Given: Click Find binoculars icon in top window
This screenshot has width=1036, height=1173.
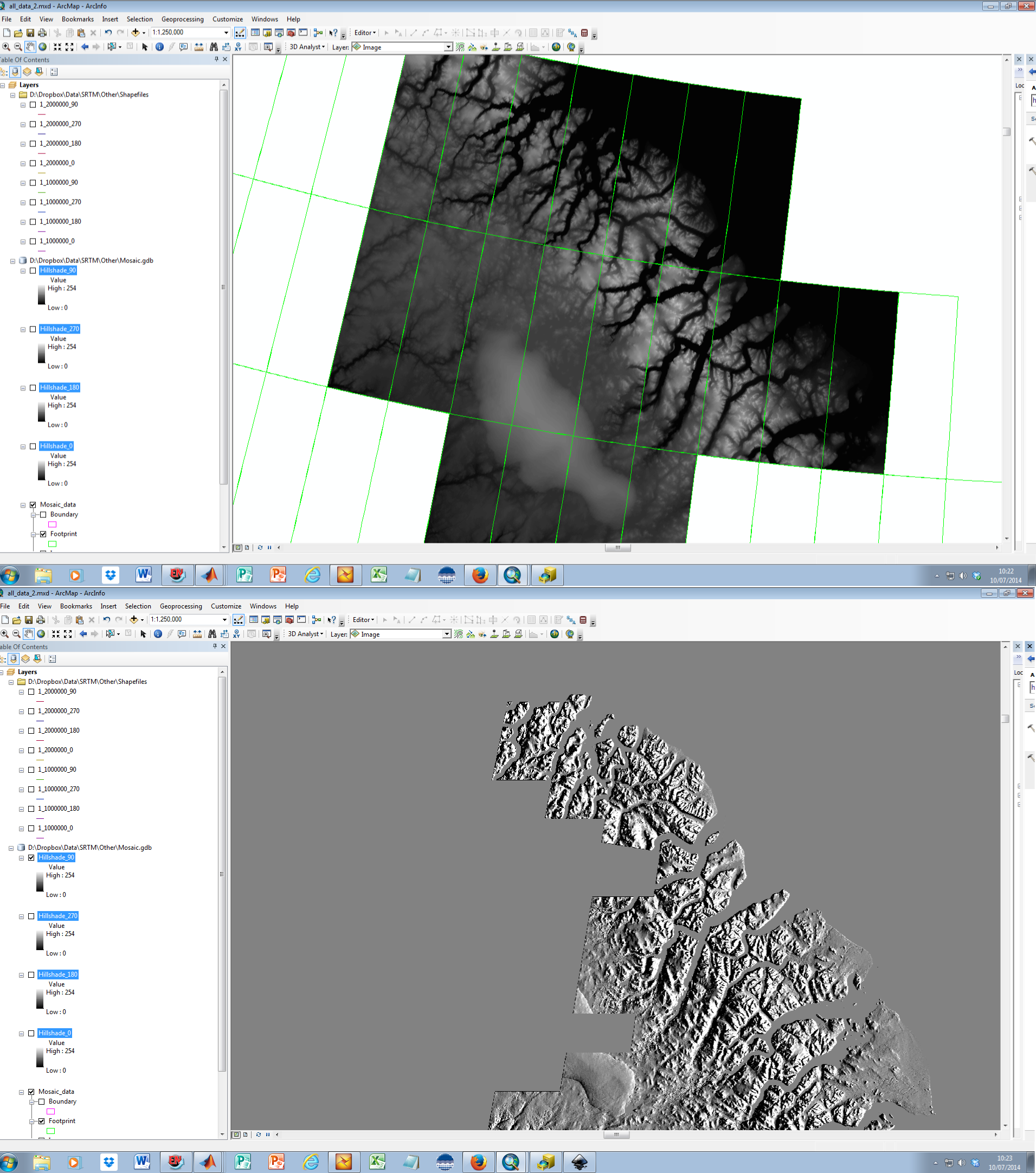Looking at the screenshot, I should (214, 47).
